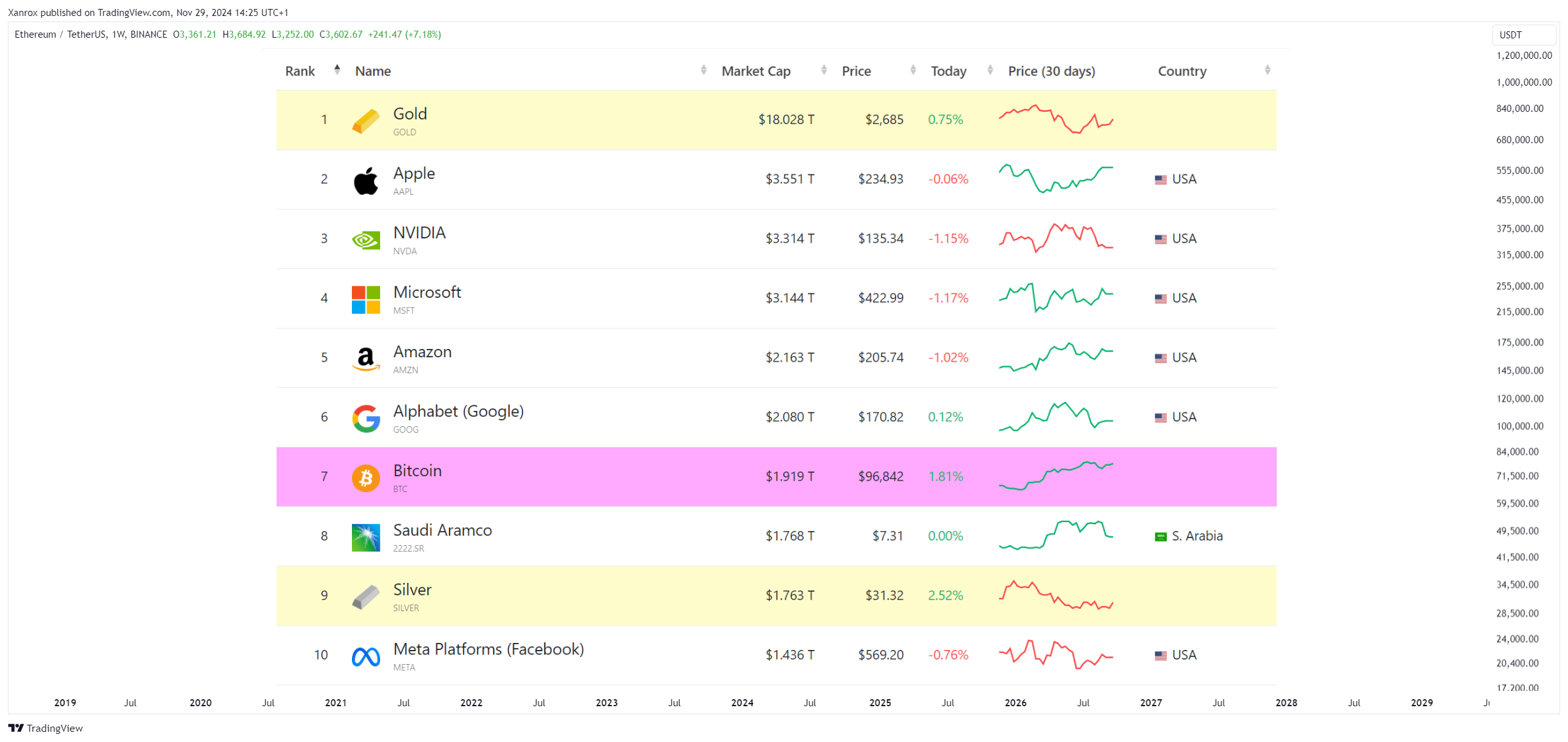The image size is (1568, 742).
Task: Sort by Price using its sort arrows
Action: click(x=913, y=70)
